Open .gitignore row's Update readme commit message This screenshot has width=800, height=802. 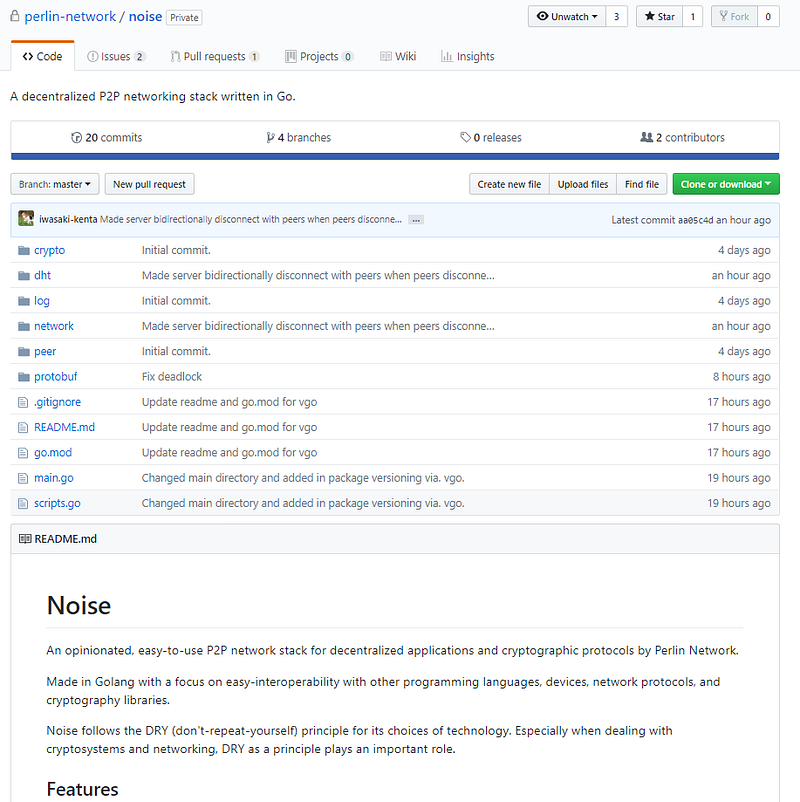[229, 402]
